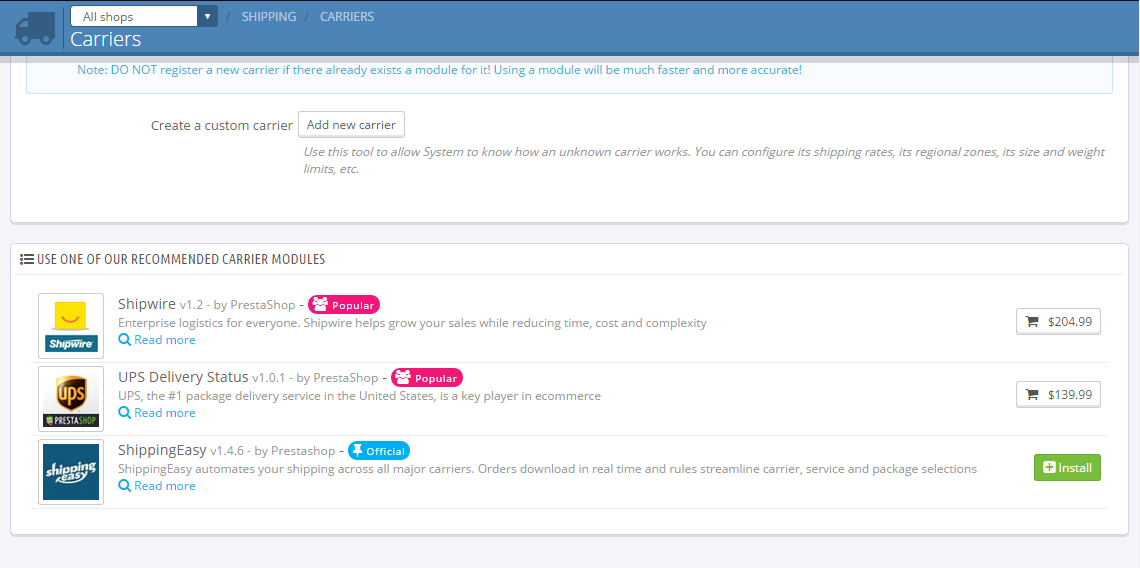
Task: Click the Shipwire description about enterprise logistics
Action: (x=412, y=323)
